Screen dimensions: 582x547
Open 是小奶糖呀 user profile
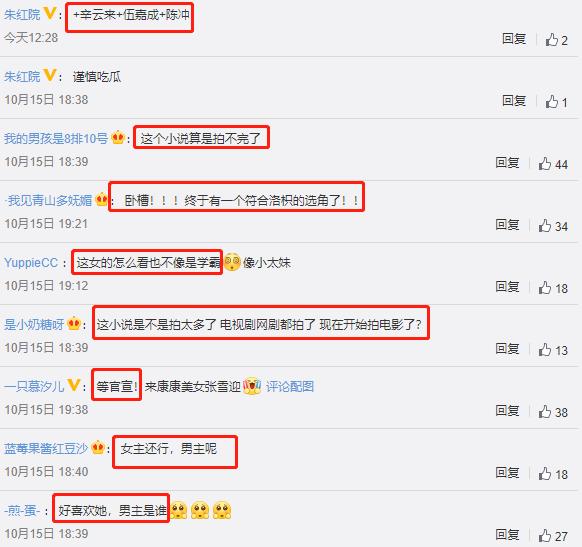click(34, 325)
